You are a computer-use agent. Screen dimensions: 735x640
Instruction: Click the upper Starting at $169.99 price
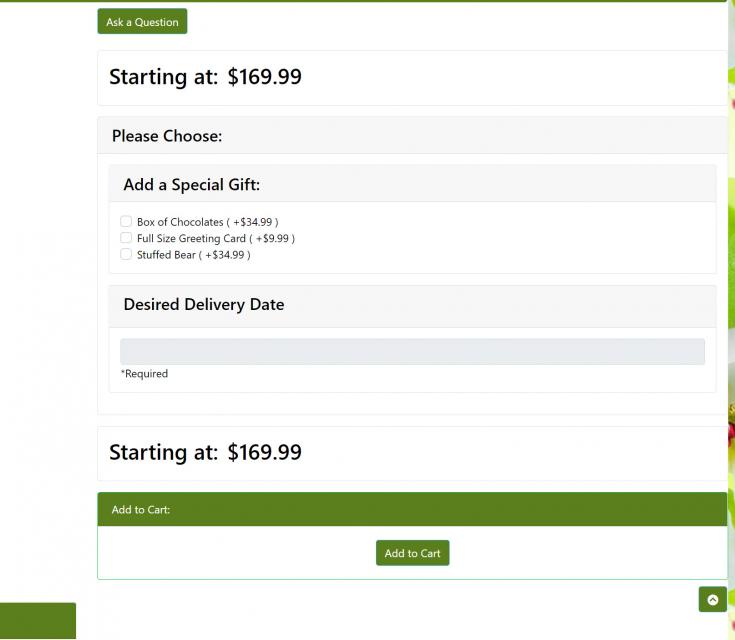[x=205, y=77]
